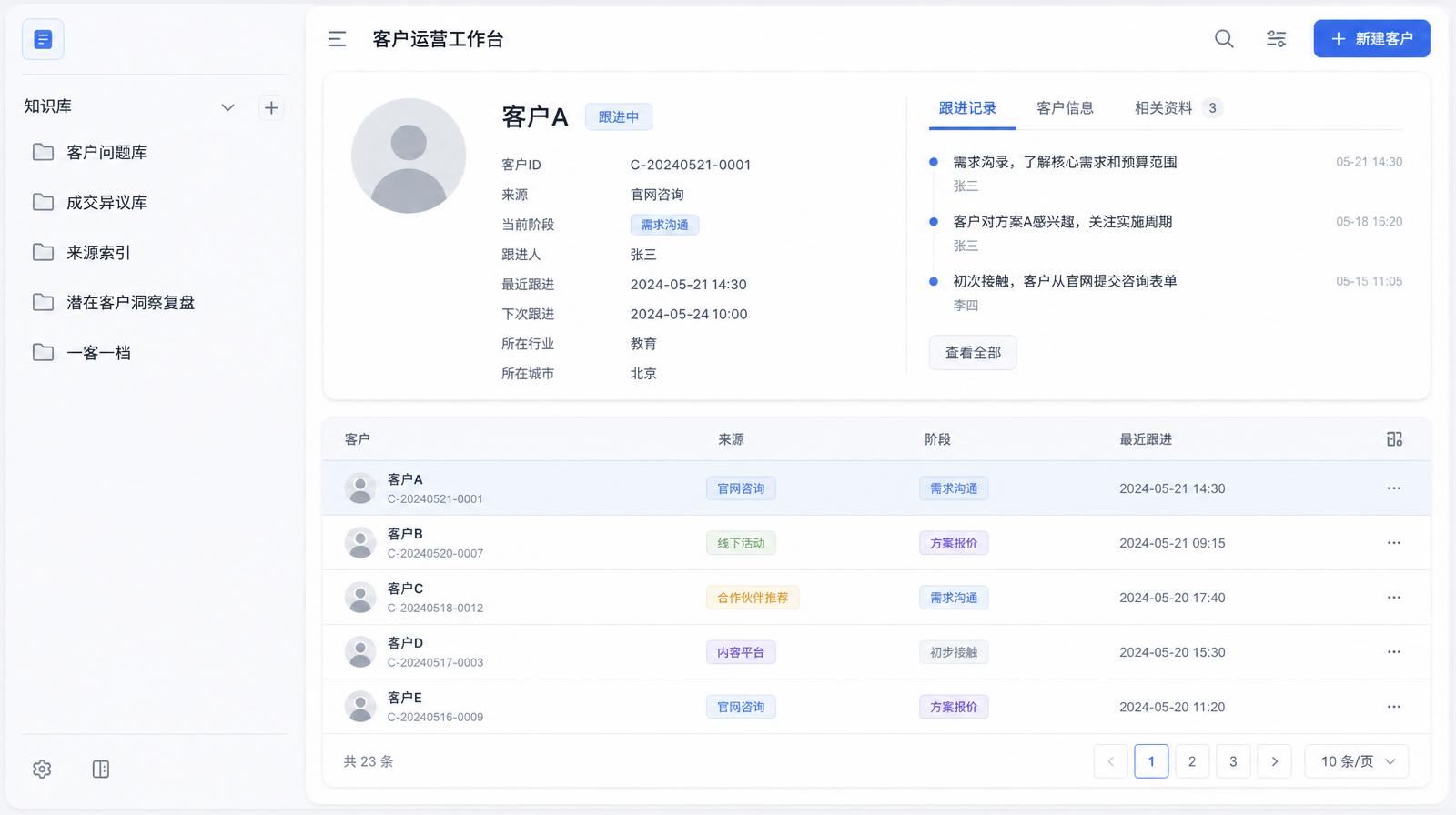Viewport: 1456px width, 815px height.
Task: Open more actions for 客户D row
Action: 1394,652
